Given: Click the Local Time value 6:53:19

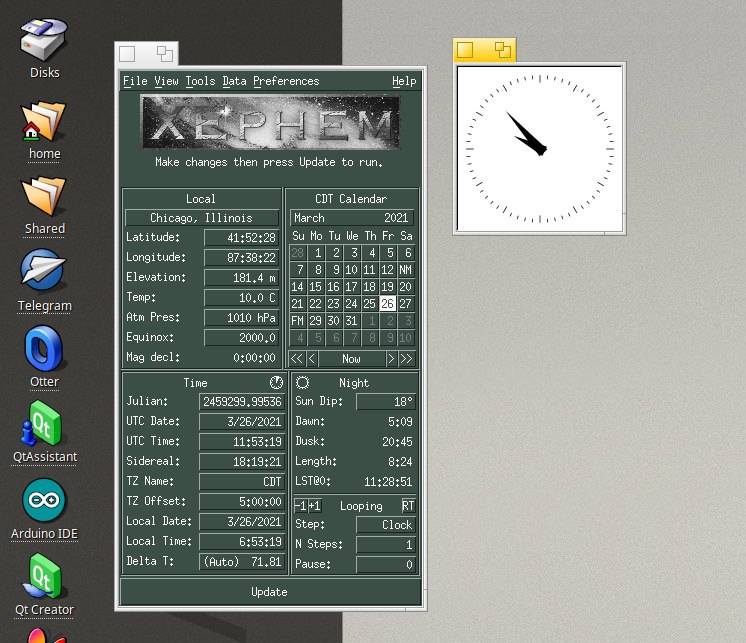Looking at the screenshot, I should [242, 542].
